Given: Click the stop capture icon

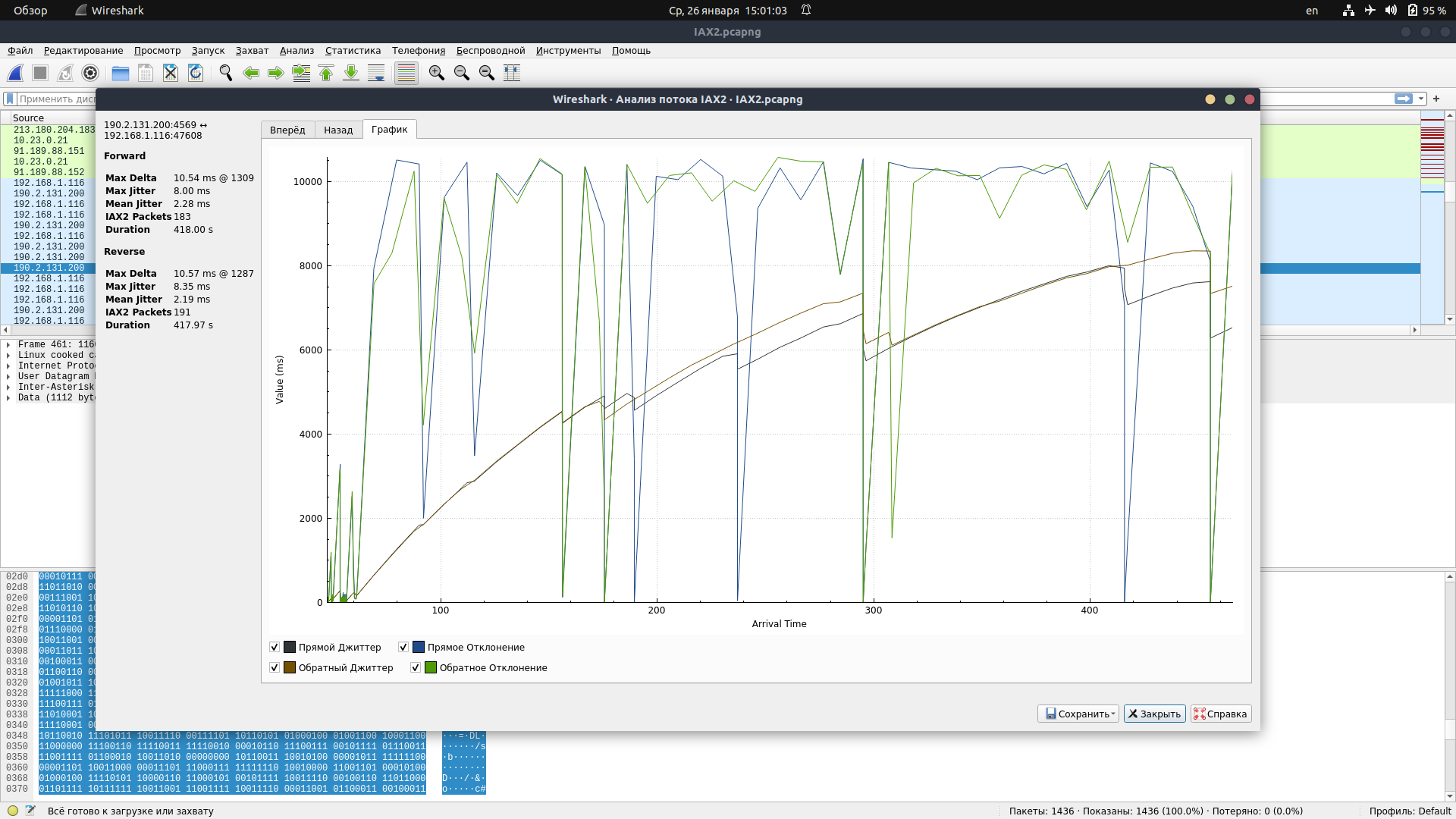Looking at the screenshot, I should point(40,73).
